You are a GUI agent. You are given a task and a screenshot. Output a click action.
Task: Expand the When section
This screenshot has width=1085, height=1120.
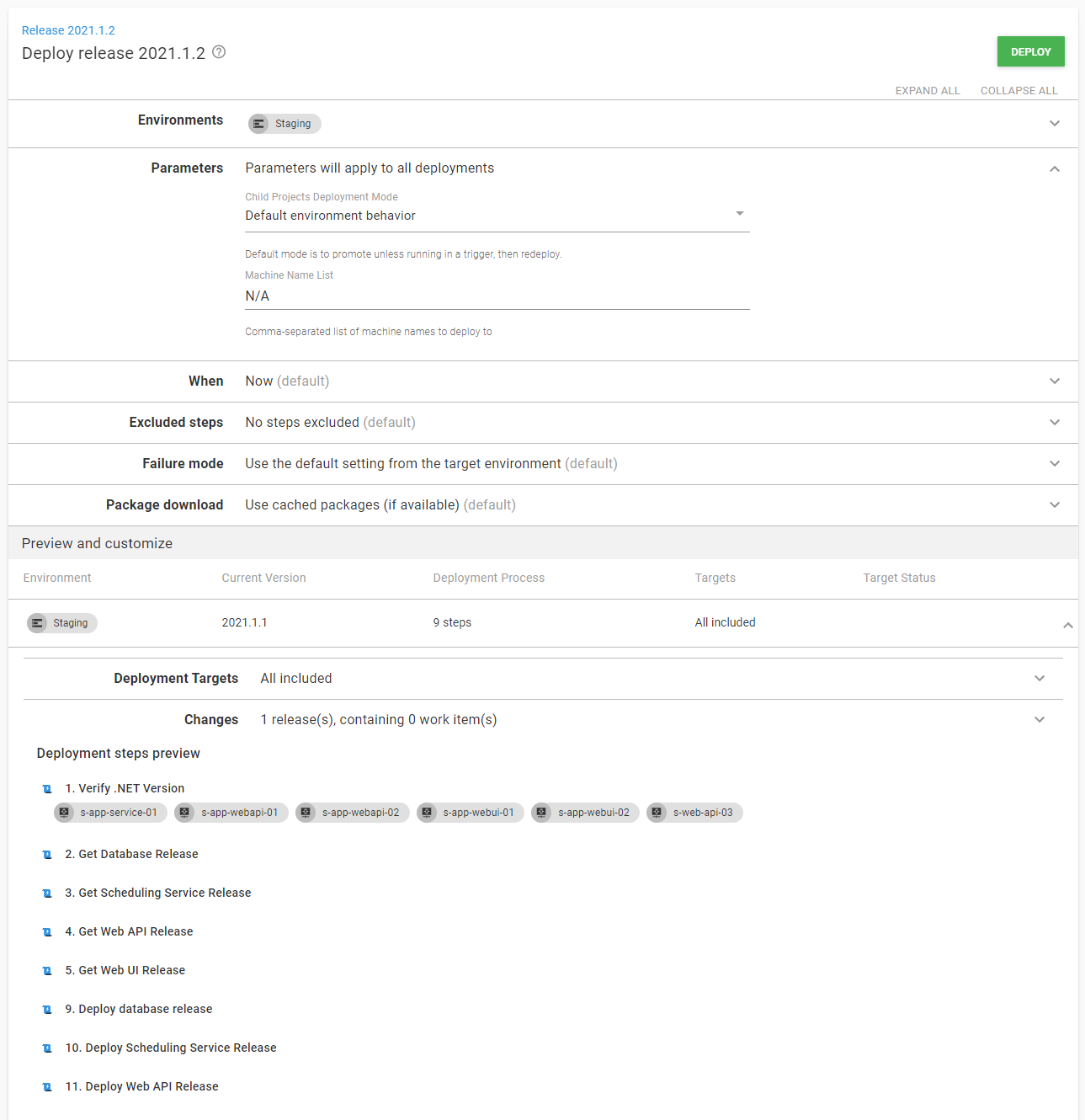[1055, 381]
